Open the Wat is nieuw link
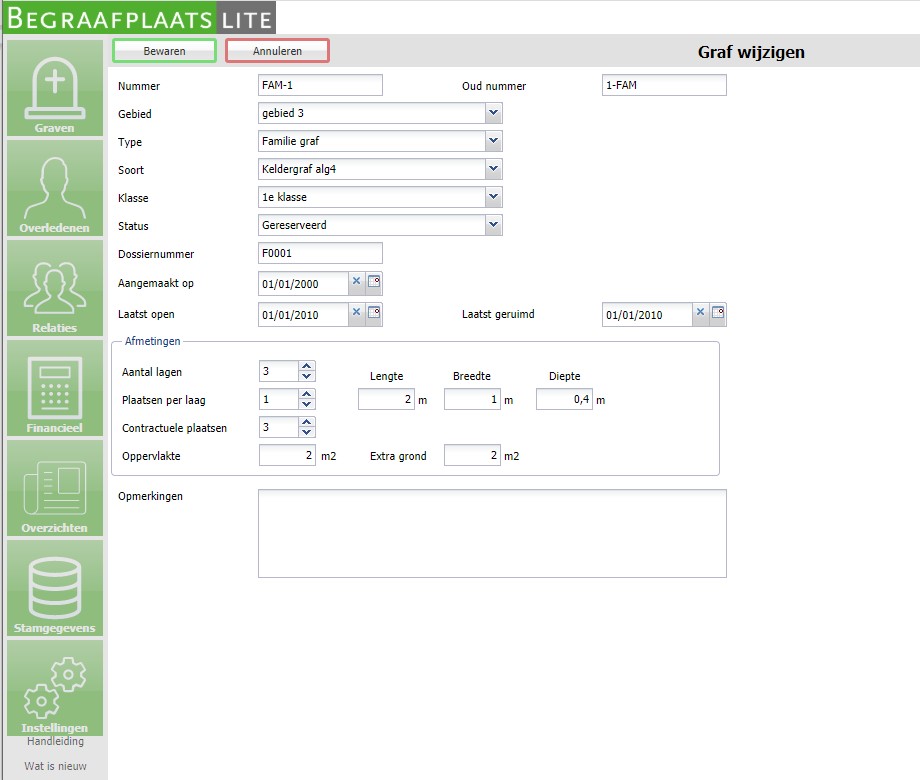 [55, 766]
